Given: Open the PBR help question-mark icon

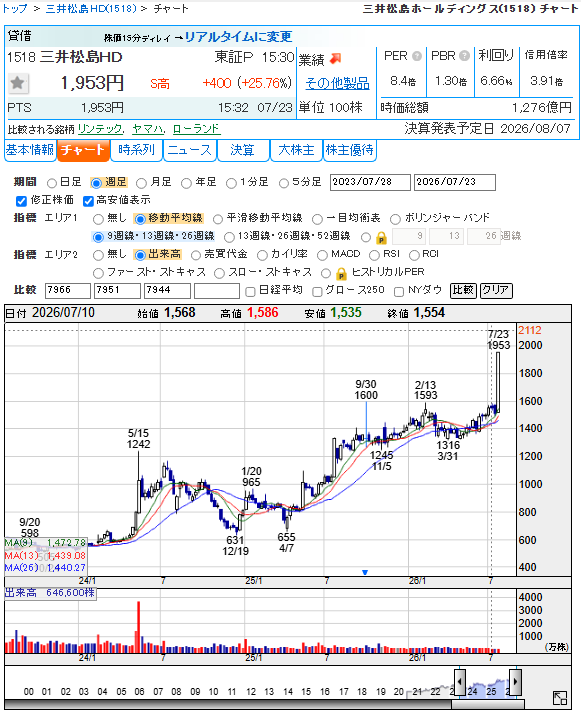Looking at the screenshot, I should click(464, 56).
